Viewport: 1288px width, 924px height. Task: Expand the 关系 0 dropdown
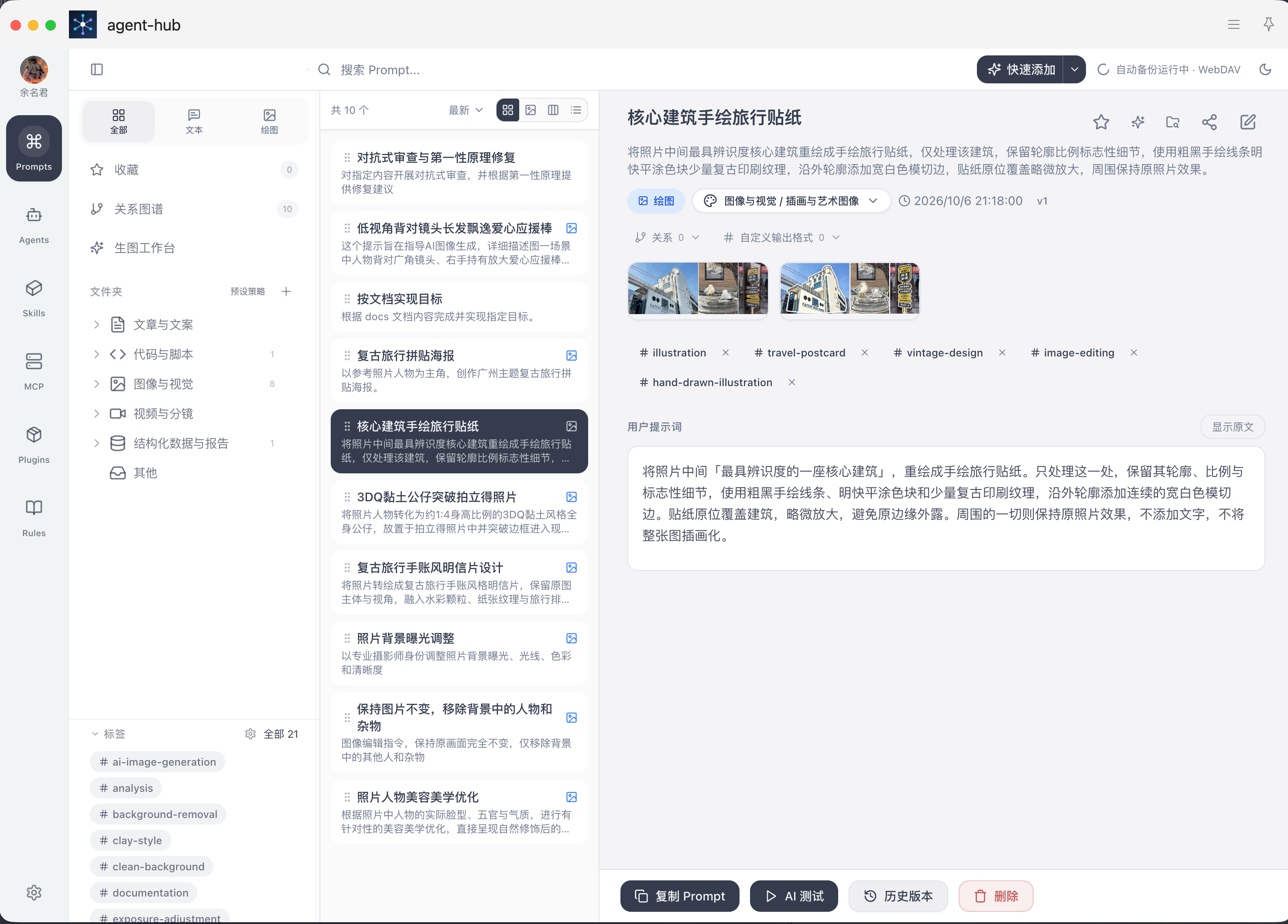click(667, 237)
